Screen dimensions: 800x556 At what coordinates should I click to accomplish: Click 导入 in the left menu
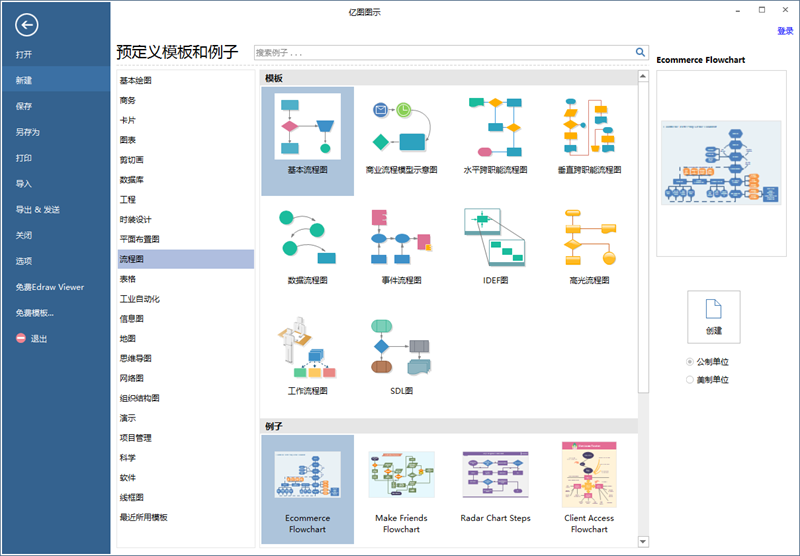pos(24,184)
